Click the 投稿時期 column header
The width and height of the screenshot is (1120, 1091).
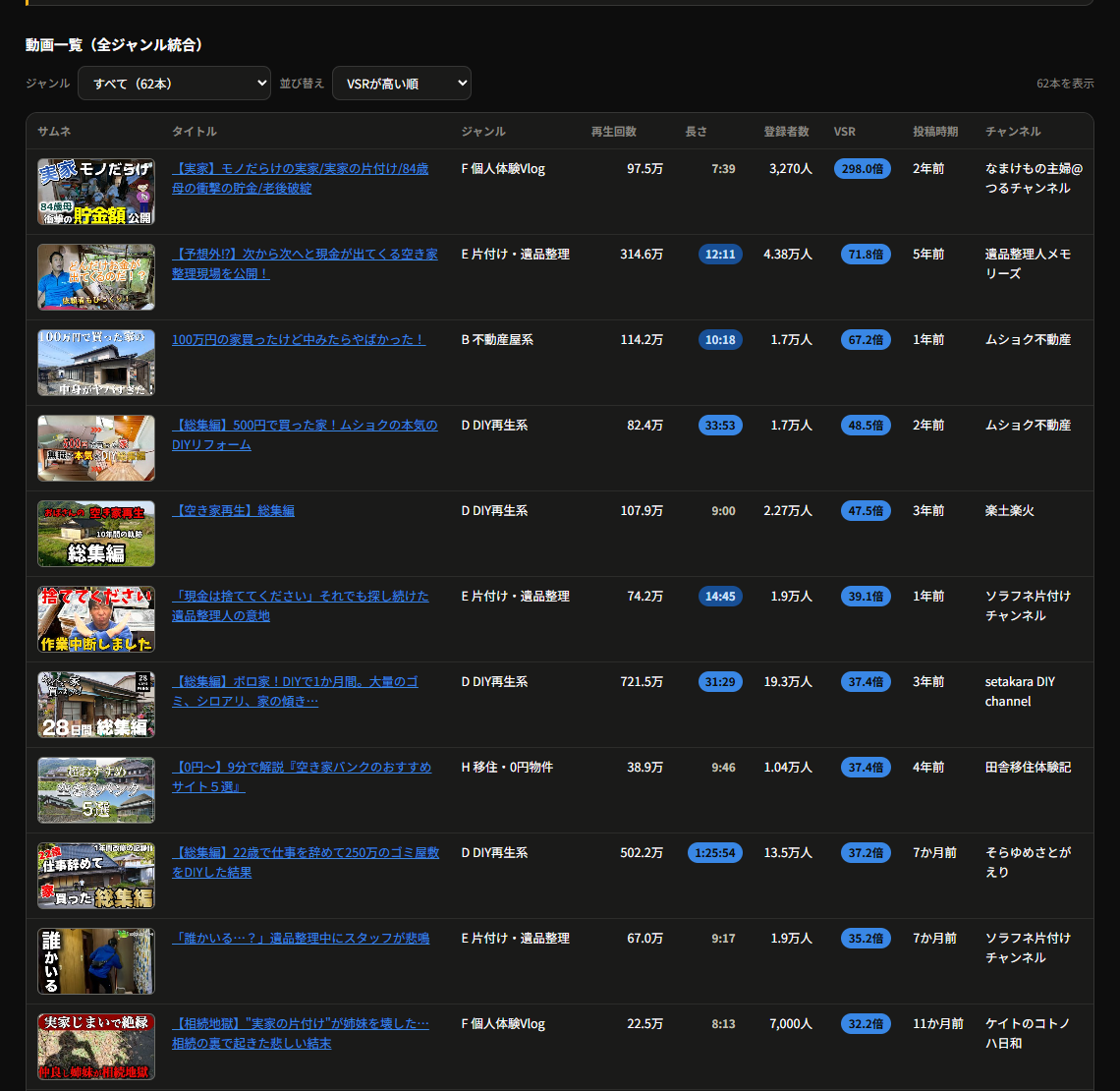click(935, 132)
